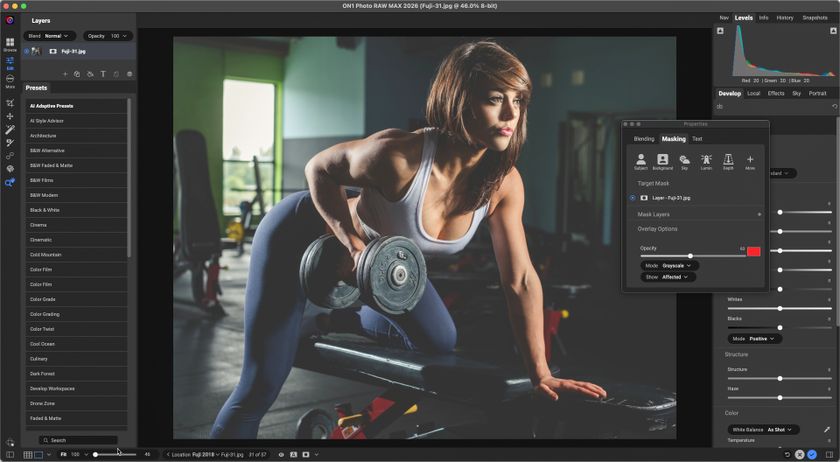This screenshot has width=840, height=462.
Task: Open overlay Mode Grayscale dropdown
Action: (670, 266)
